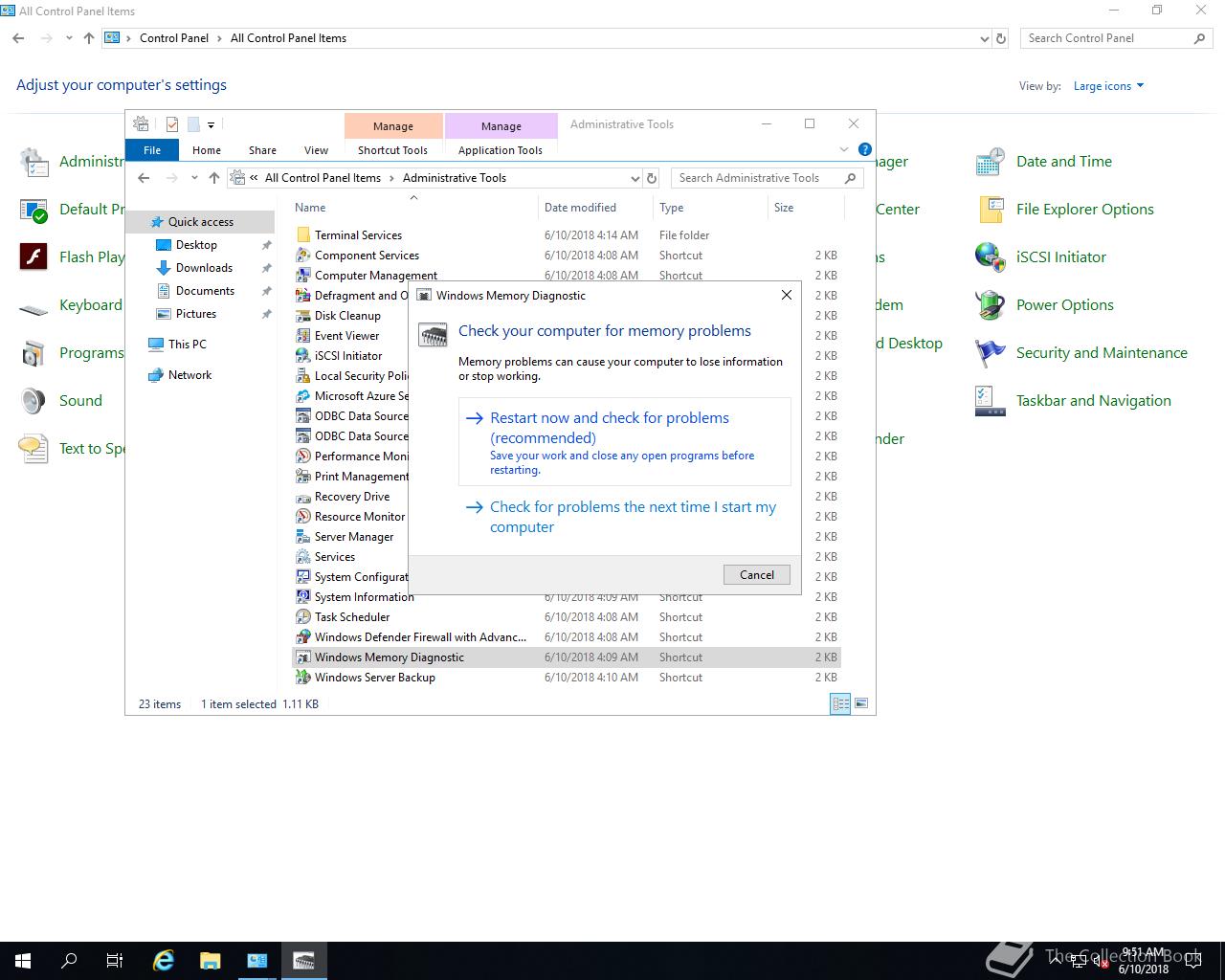Select Pictures in the navigation pane
The image size is (1225, 980).
196,314
